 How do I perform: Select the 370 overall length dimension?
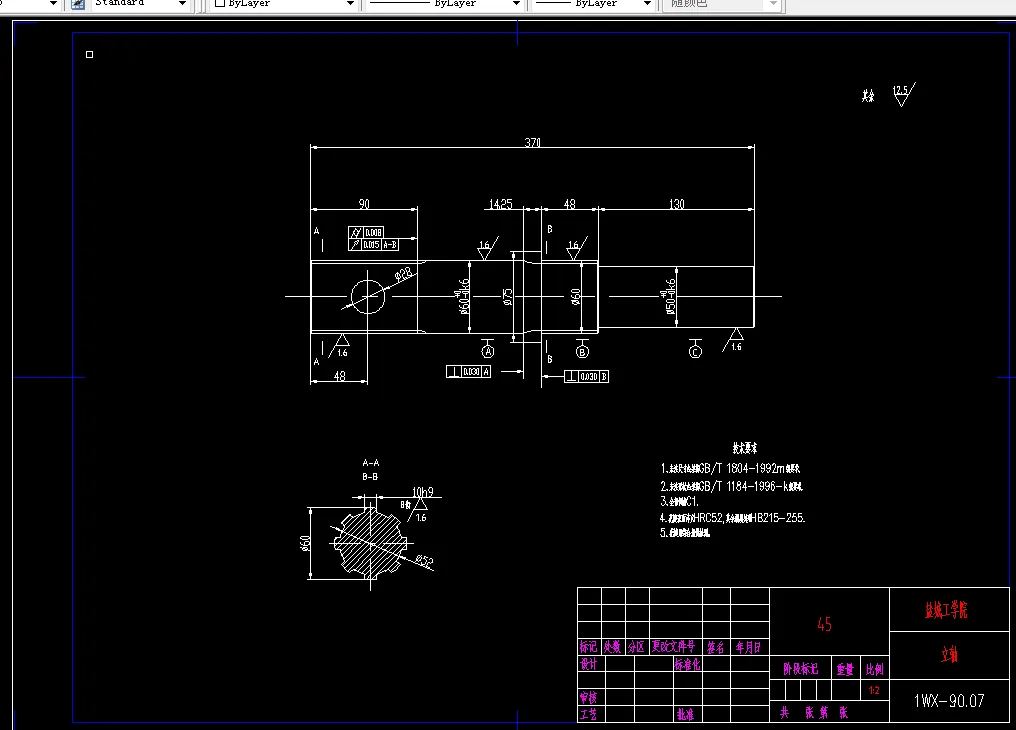[533, 143]
